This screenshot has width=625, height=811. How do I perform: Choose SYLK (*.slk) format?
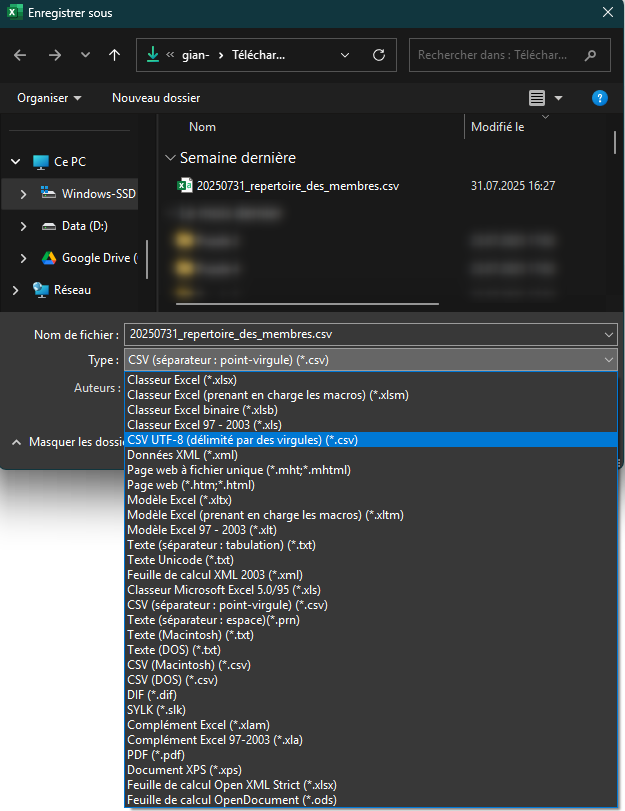370,710
